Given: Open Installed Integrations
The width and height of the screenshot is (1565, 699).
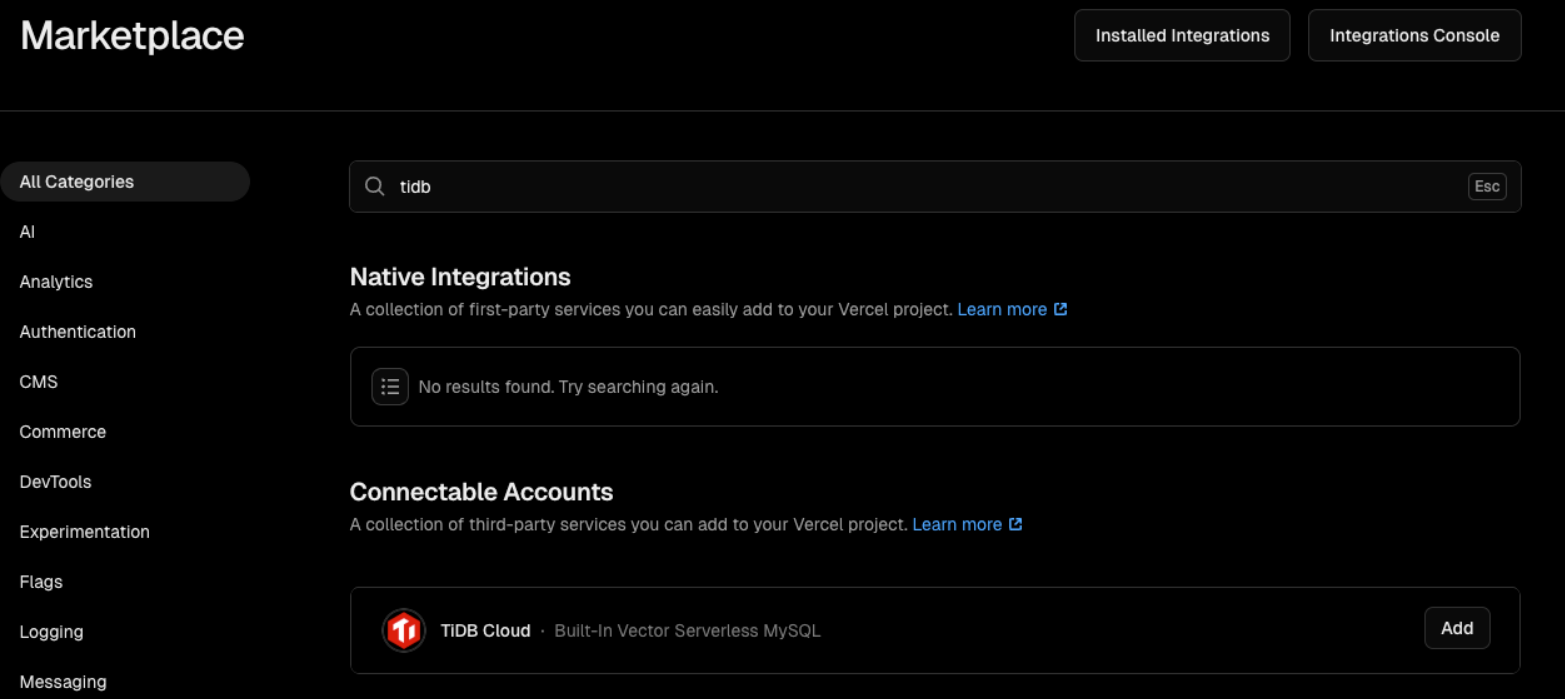Looking at the screenshot, I should click(x=1182, y=36).
